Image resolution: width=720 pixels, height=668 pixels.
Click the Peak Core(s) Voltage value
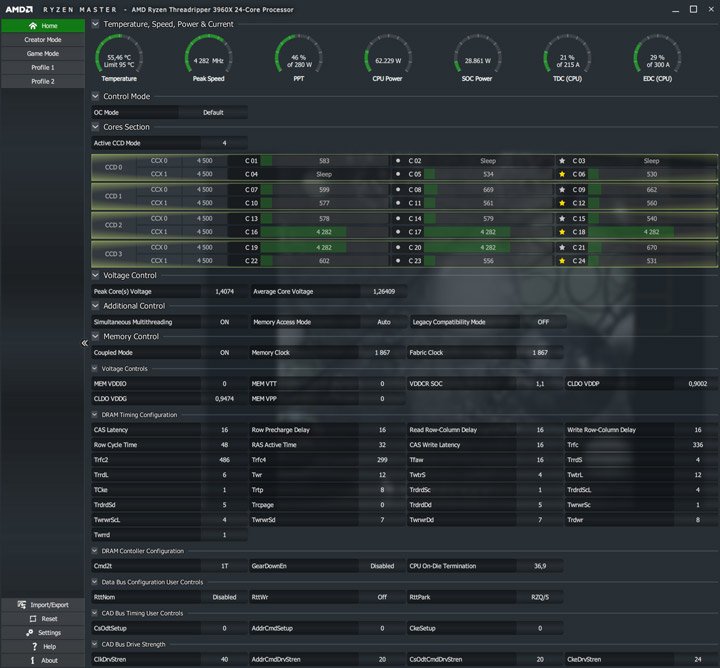point(224,292)
